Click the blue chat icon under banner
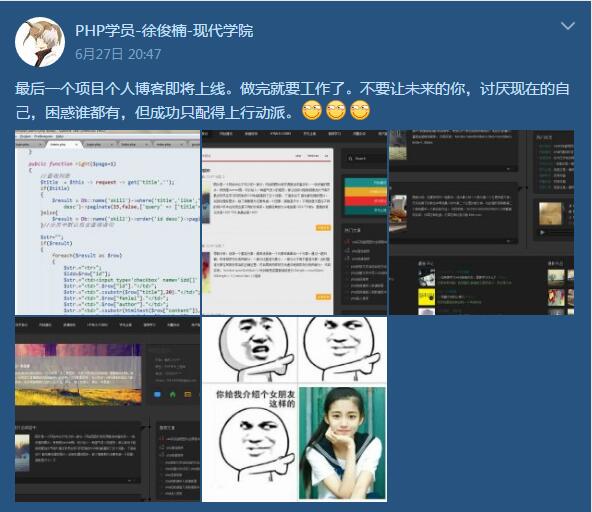This screenshot has width=592, height=512. tap(157, 395)
